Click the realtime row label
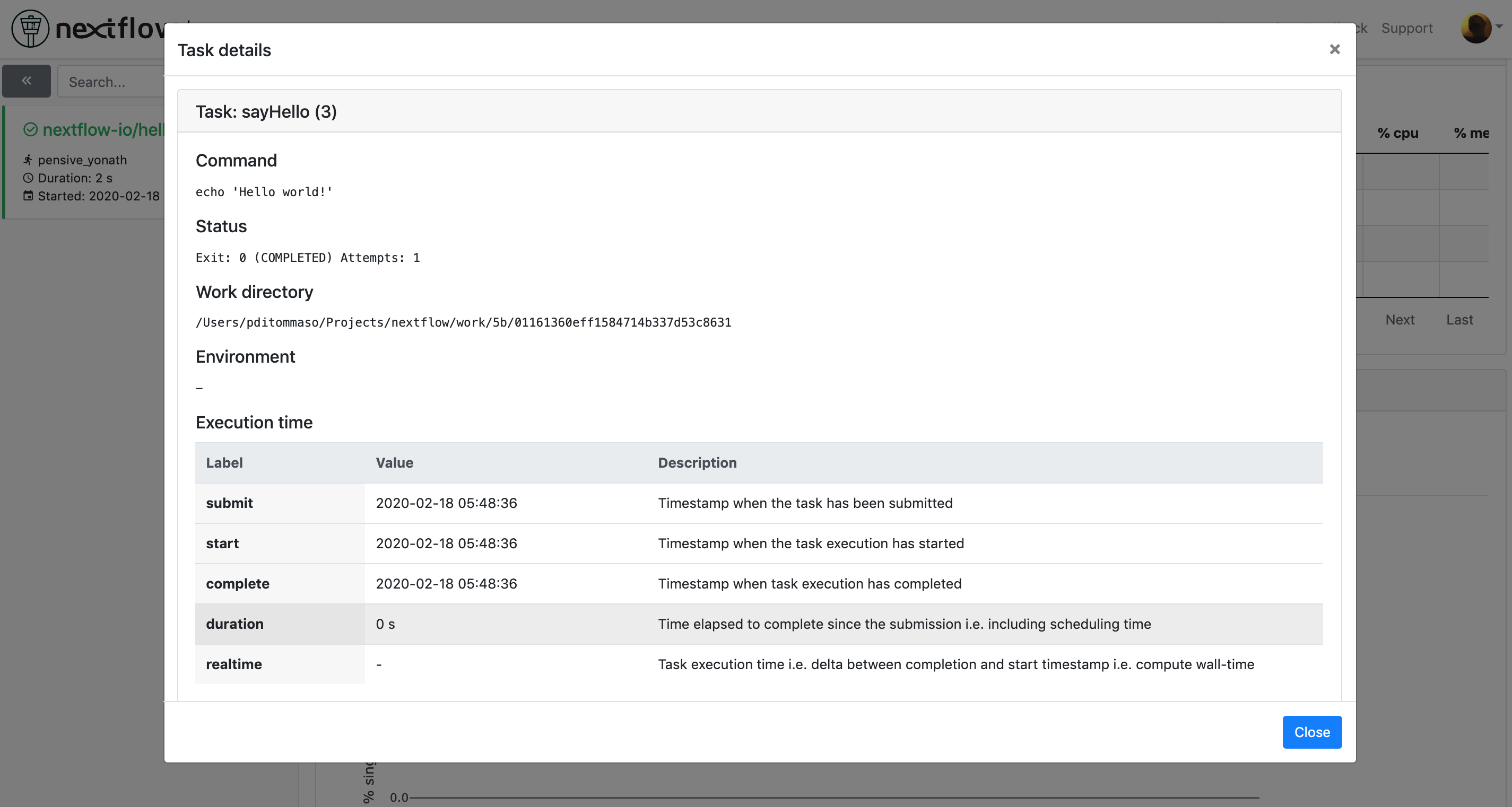The image size is (1512, 807). (x=233, y=664)
